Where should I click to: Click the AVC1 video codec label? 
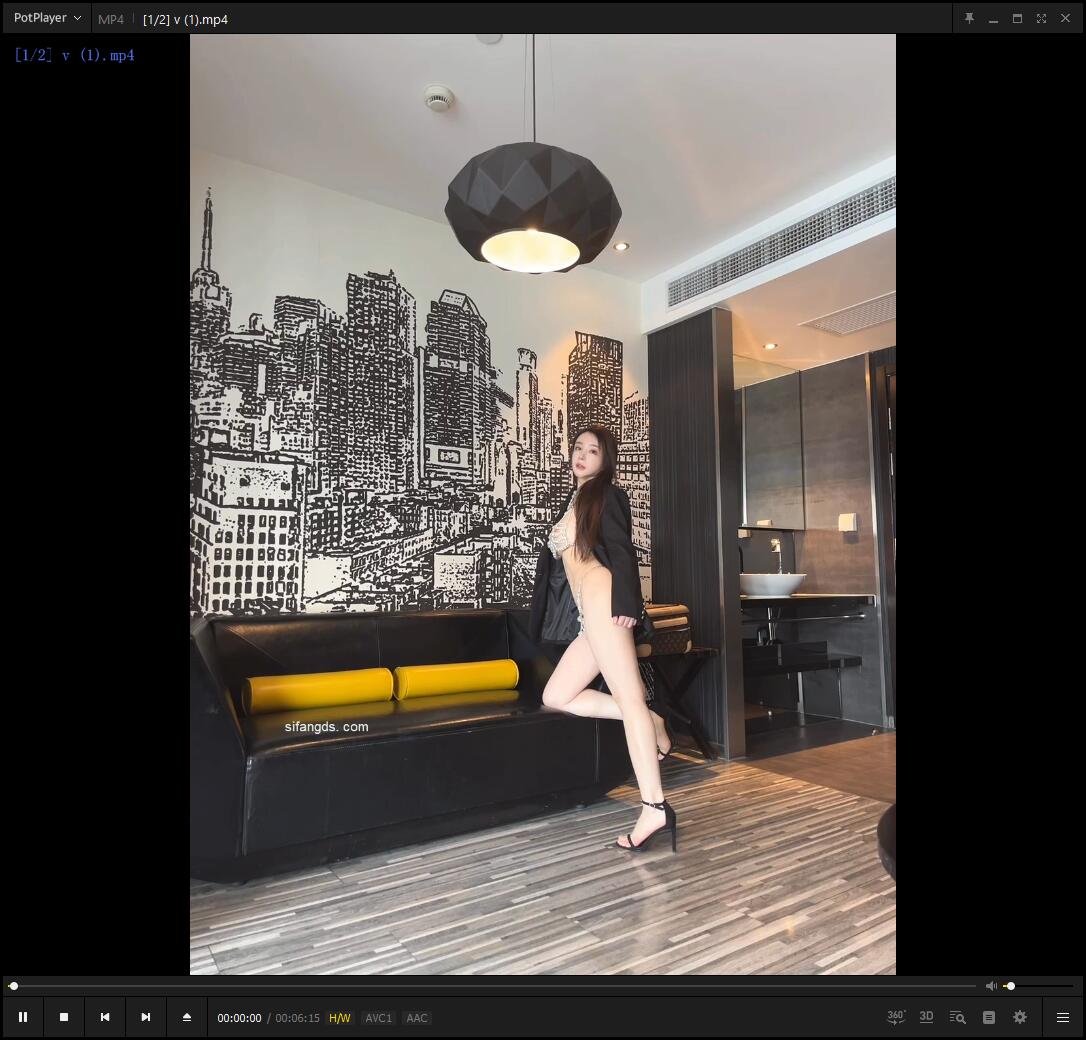coord(378,1018)
